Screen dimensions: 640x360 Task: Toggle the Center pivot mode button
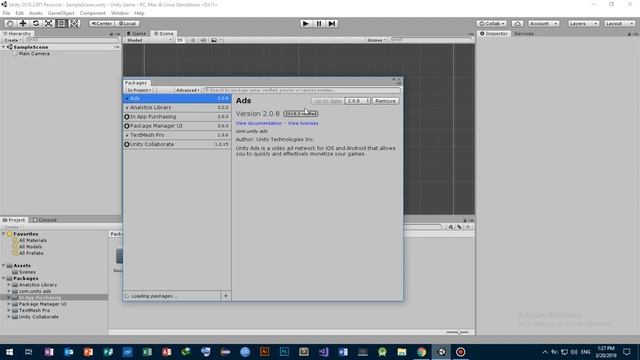click(102, 24)
